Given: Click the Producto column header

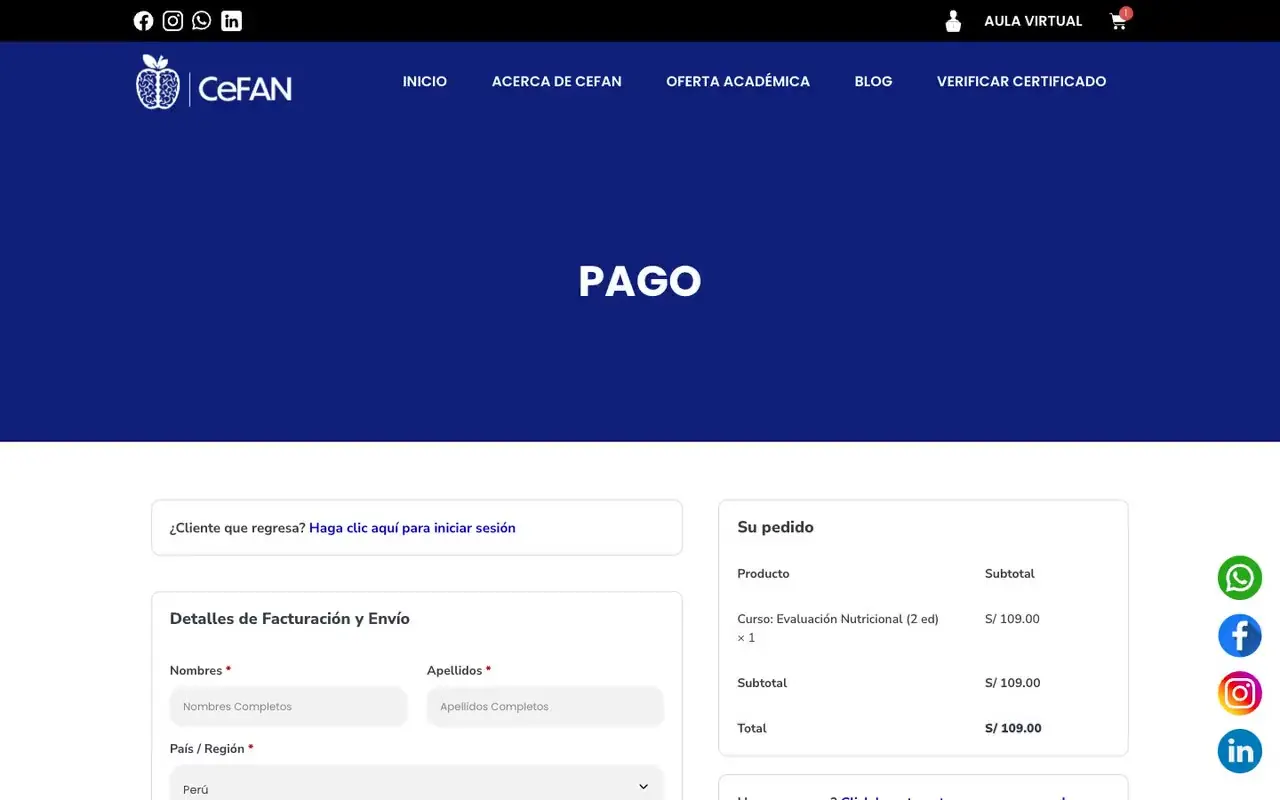Looking at the screenshot, I should pos(763,574).
